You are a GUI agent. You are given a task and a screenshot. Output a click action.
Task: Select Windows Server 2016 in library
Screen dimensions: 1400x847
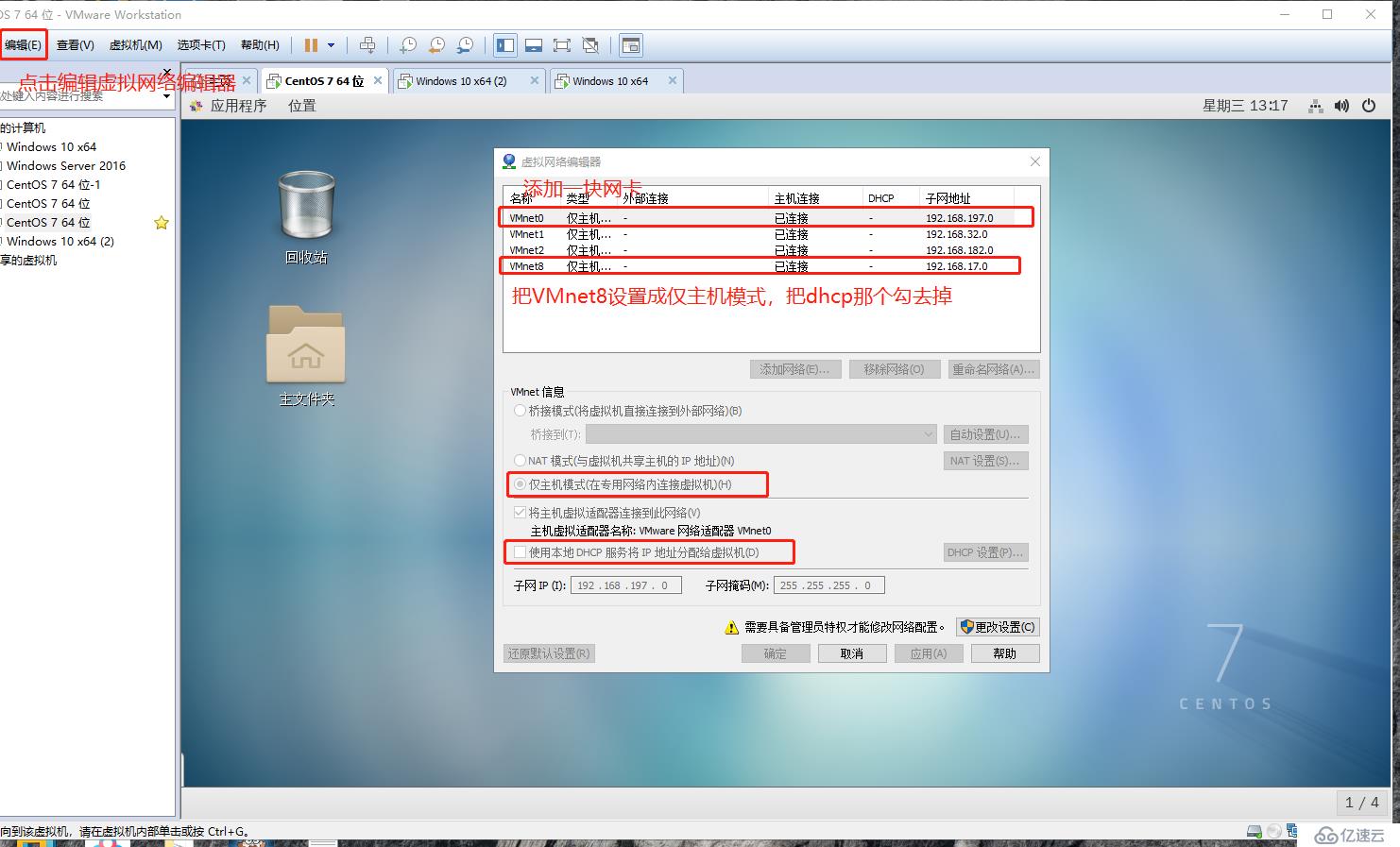tap(65, 165)
